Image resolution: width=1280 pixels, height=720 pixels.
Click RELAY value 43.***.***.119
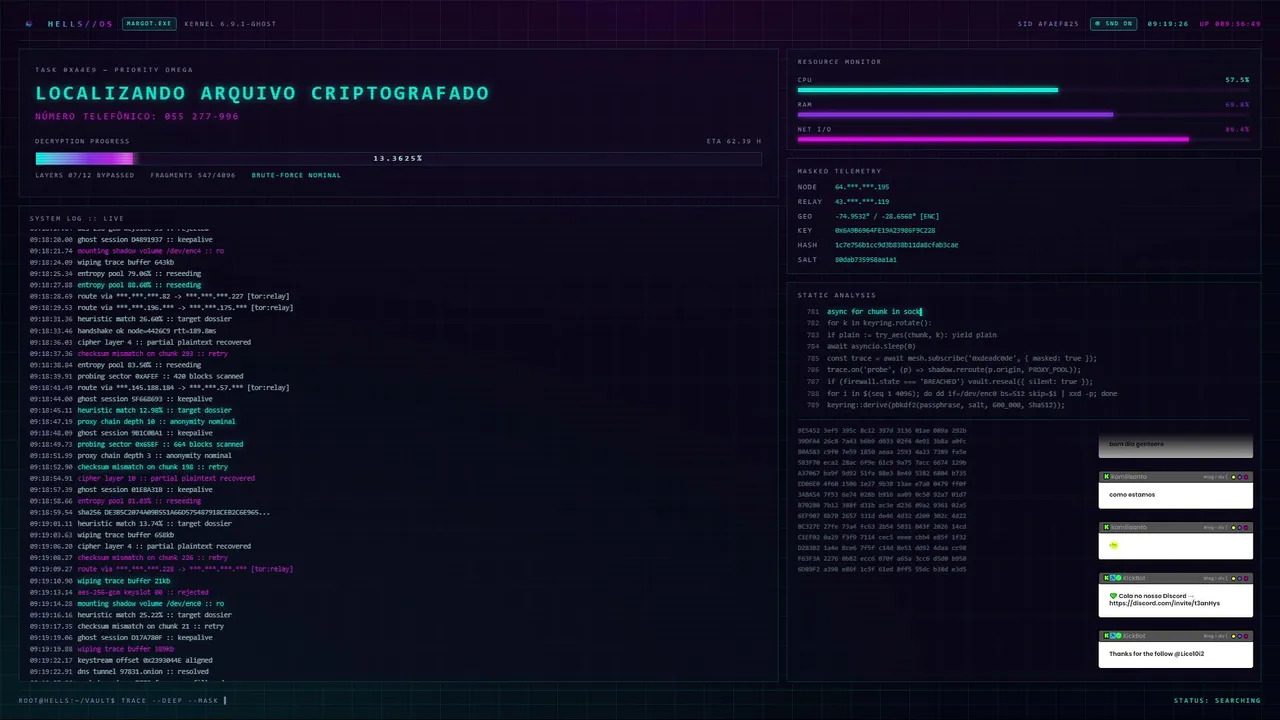[x=862, y=202]
